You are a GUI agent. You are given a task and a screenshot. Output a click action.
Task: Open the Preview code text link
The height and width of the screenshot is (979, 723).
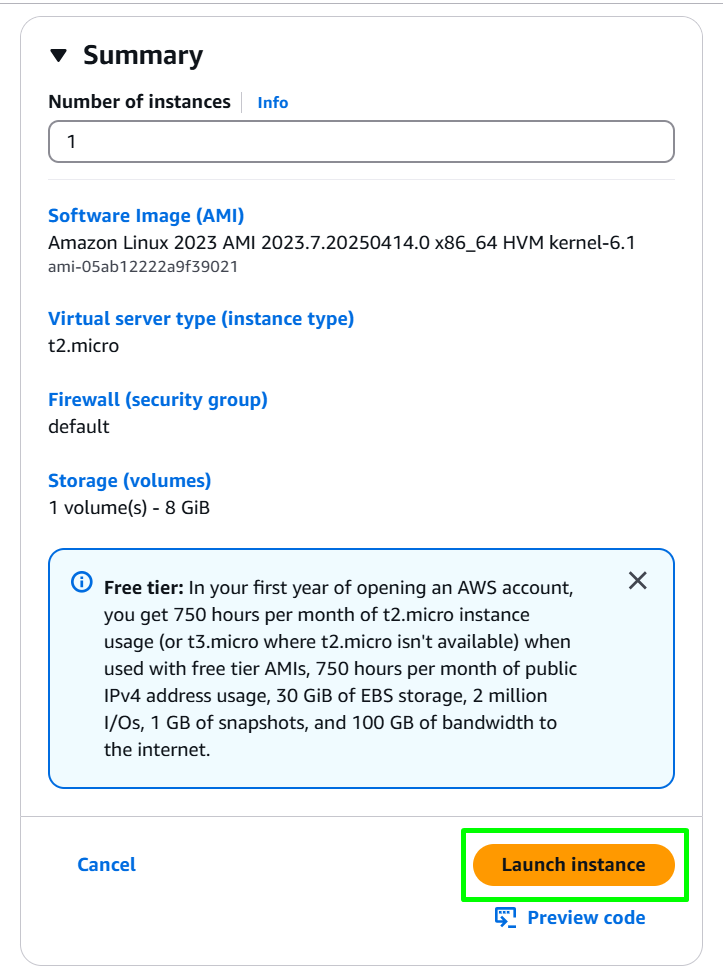[586, 918]
